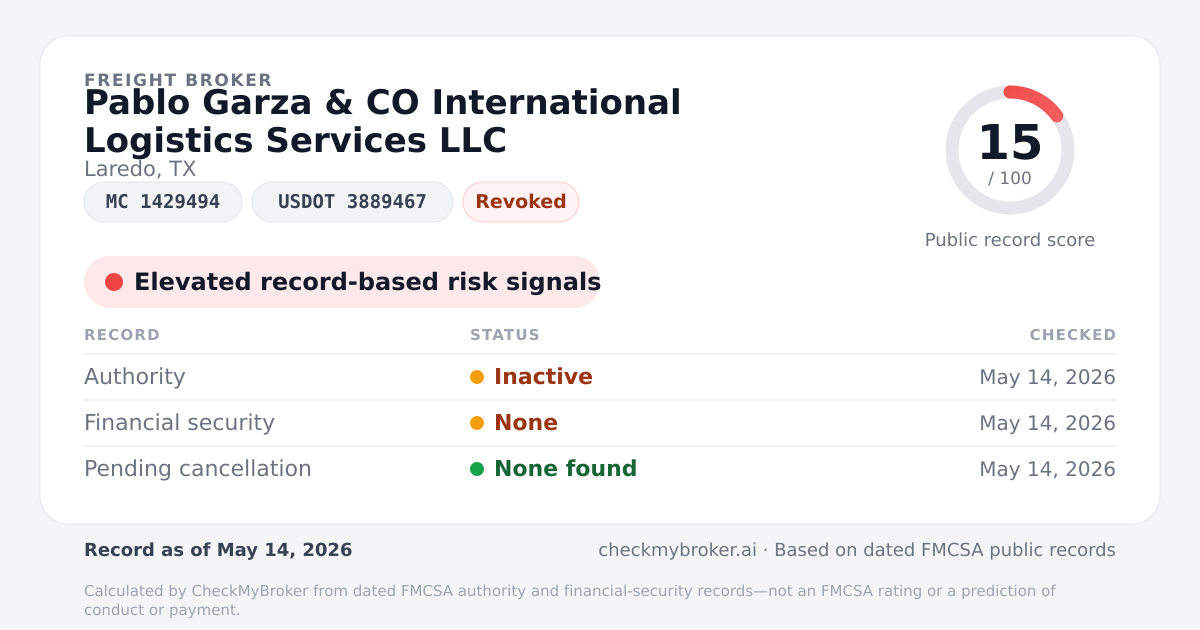Click the orange dot beside Inactive

pyautogui.click(x=477, y=377)
